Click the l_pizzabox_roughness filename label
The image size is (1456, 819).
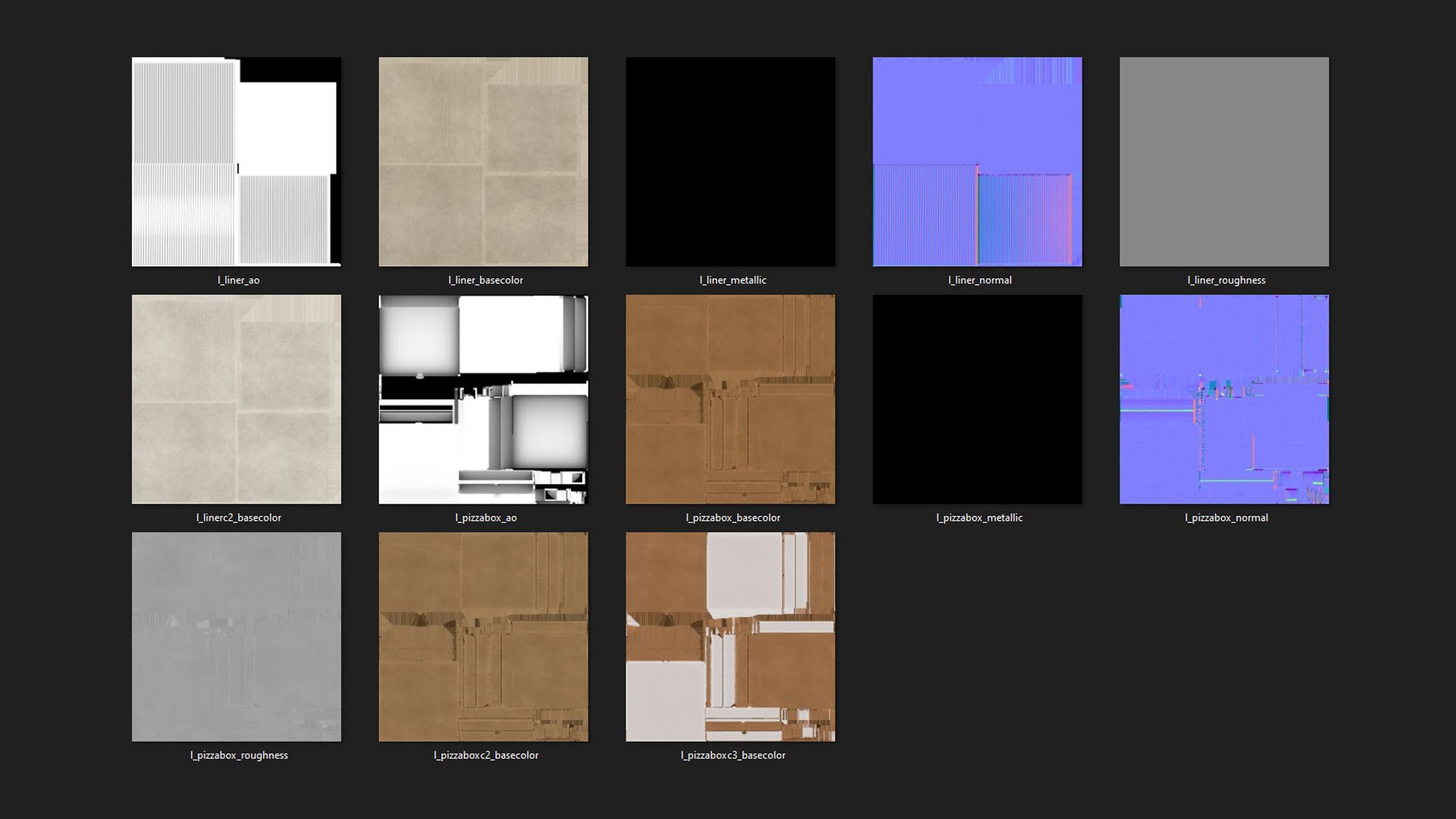tap(238, 755)
